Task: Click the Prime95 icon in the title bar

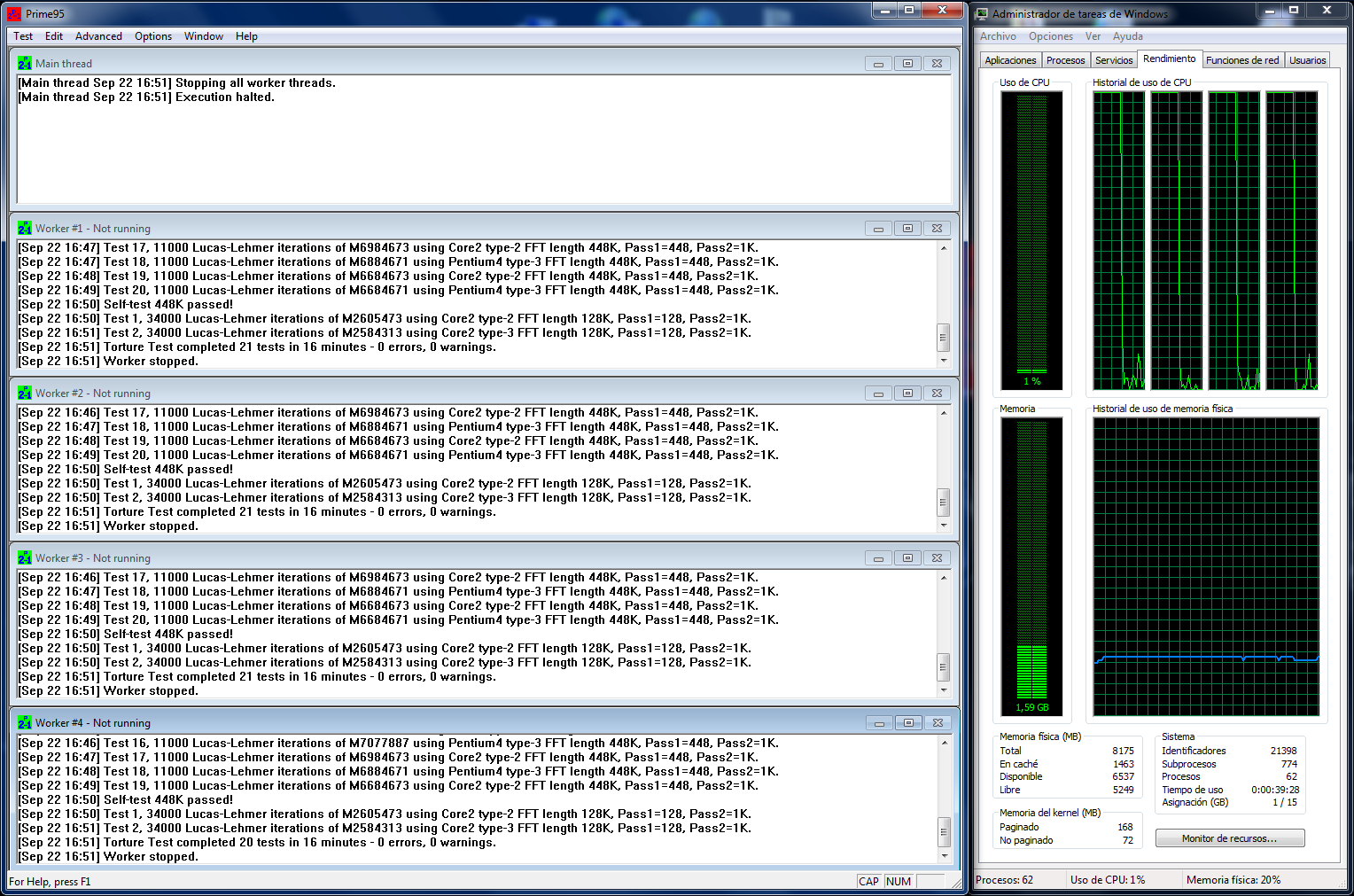Action: point(14,14)
